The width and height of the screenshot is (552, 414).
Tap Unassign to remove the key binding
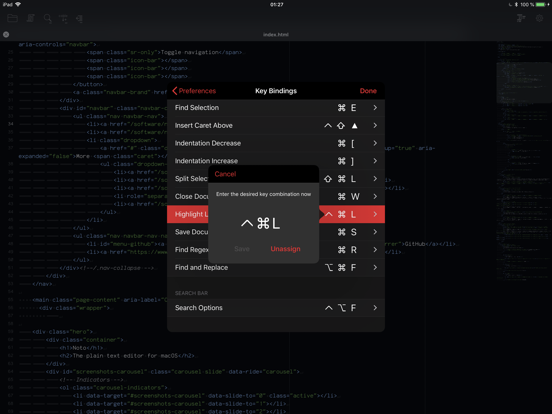285,249
